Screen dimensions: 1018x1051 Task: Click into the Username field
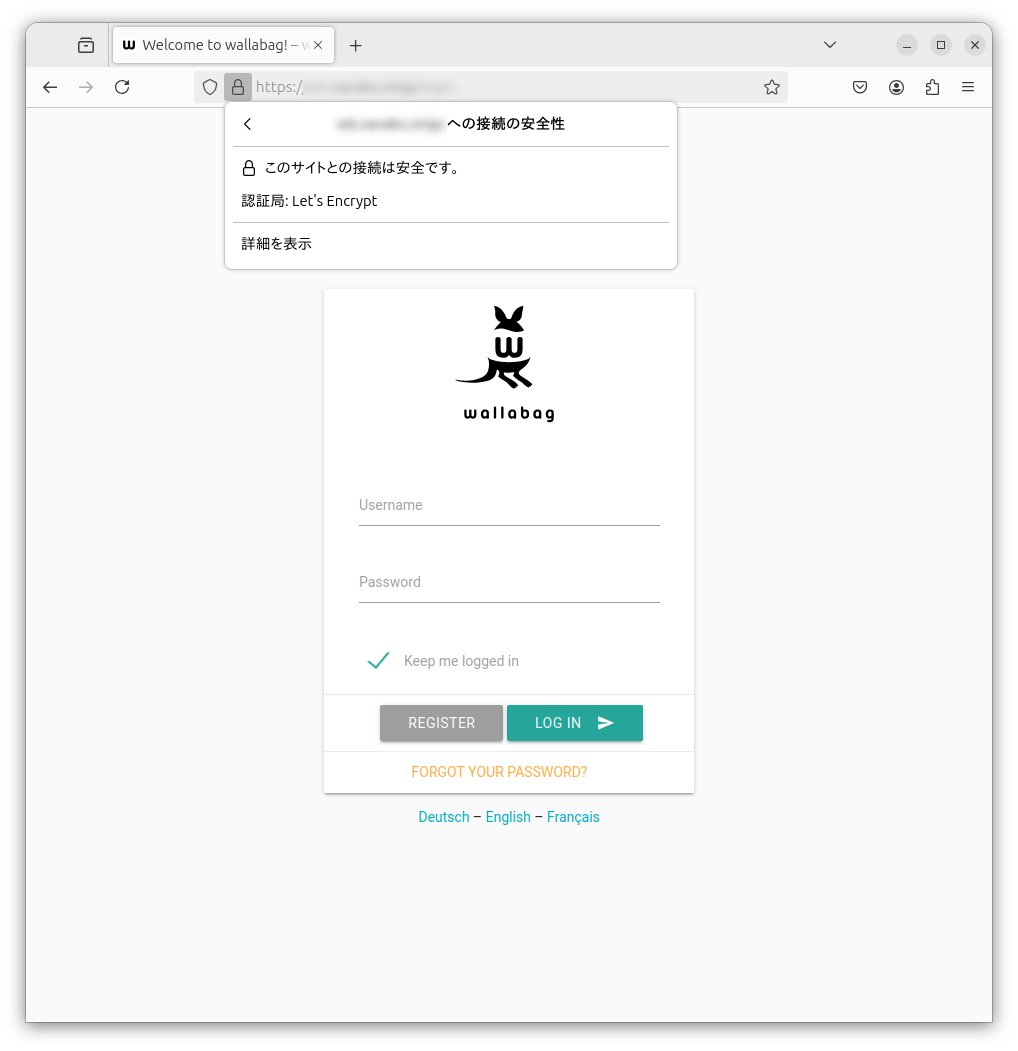click(x=509, y=507)
